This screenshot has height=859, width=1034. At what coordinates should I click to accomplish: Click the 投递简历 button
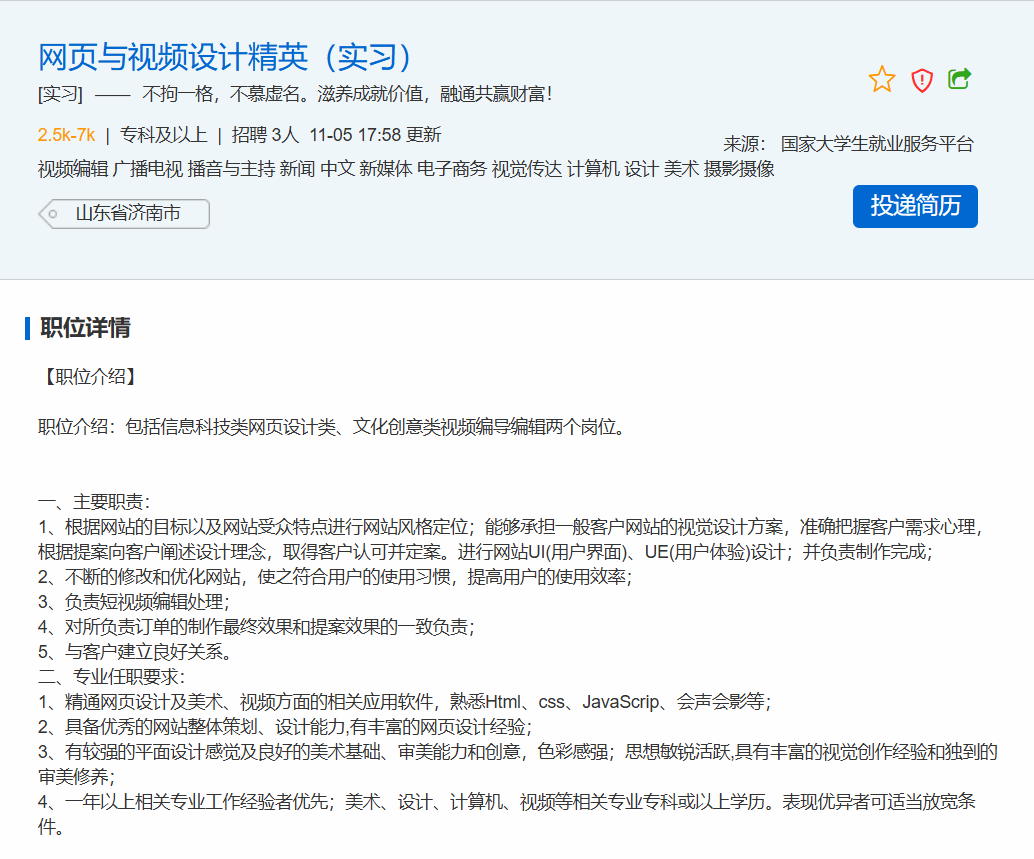point(915,206)
